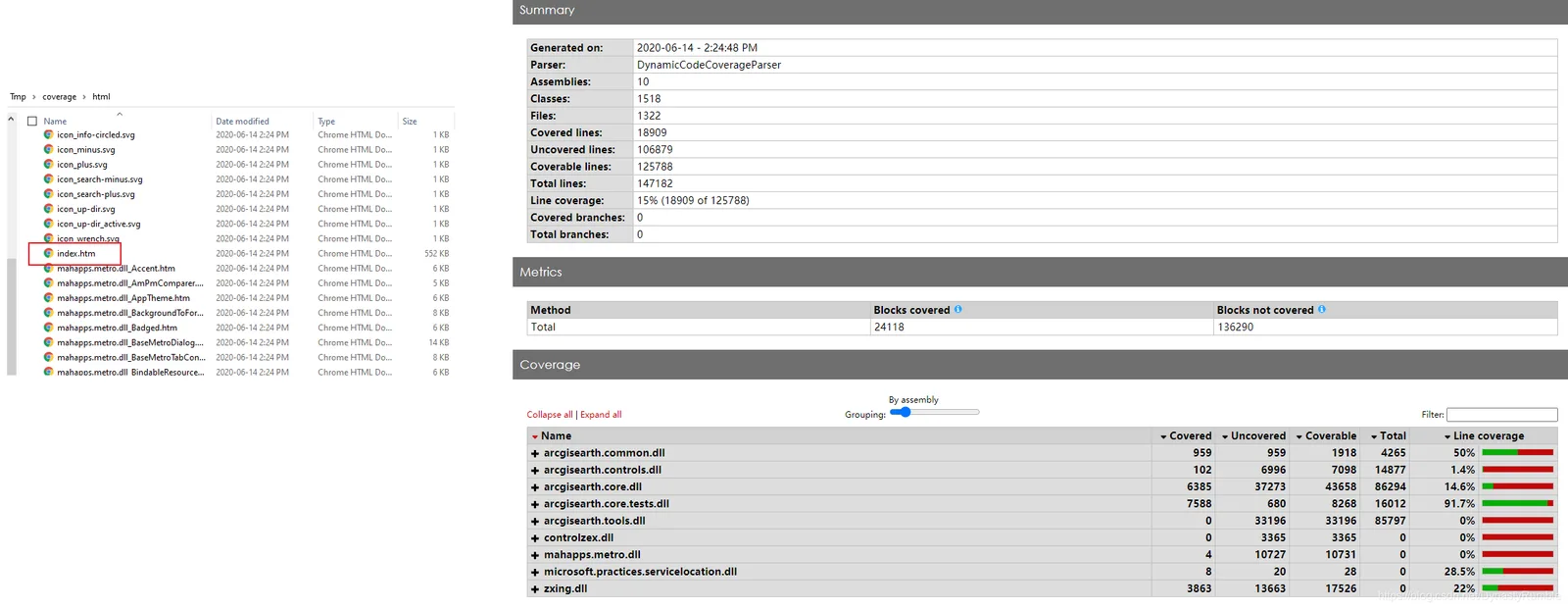Tick the select-all checkbox beside Name header

tap(32, 122)
